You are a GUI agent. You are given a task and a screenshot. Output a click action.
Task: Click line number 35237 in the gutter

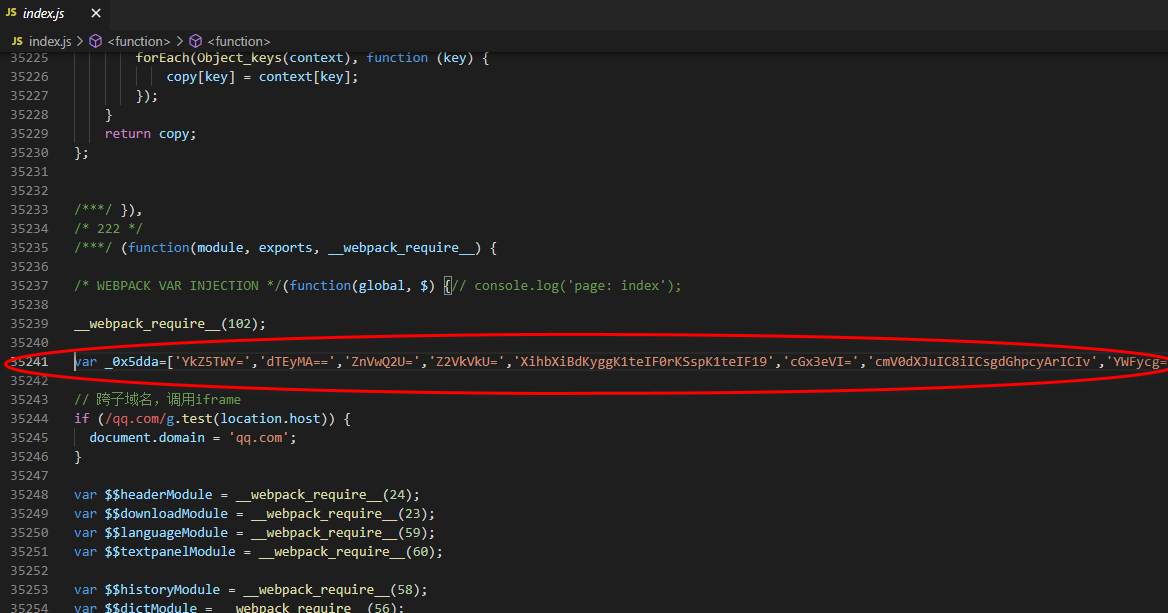[x=29, y=286]
